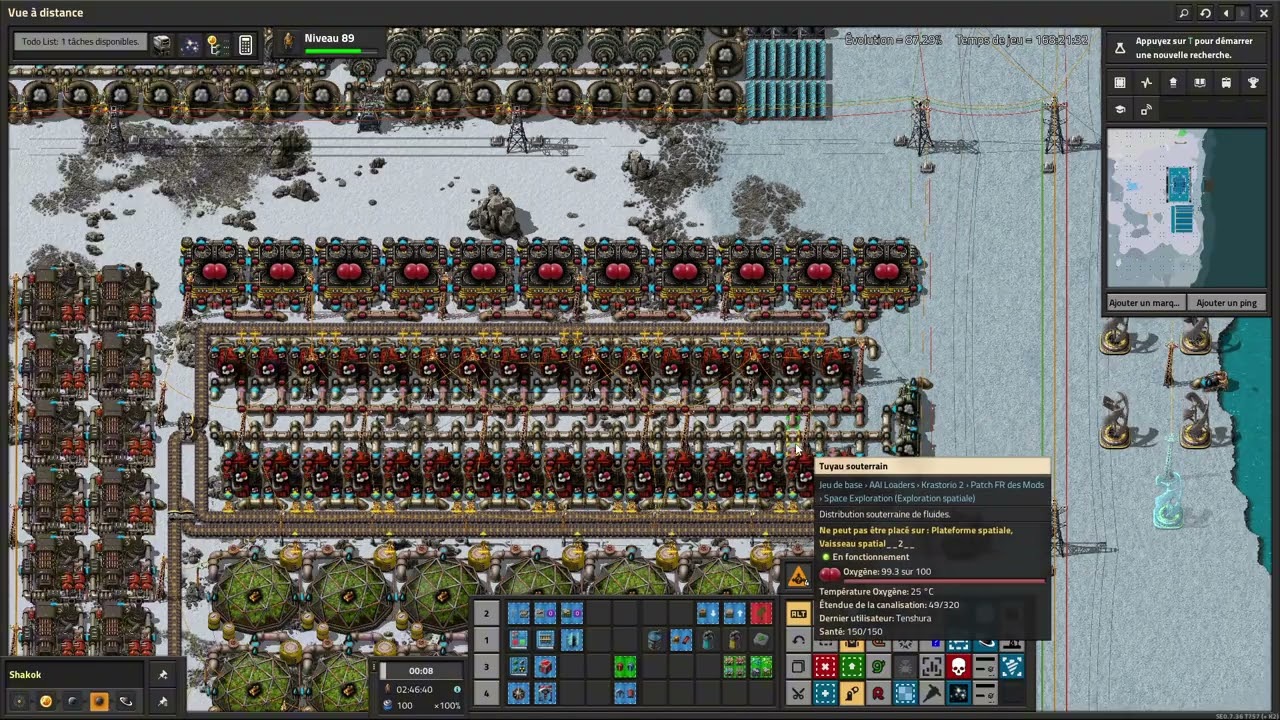Click the undo arrow shortcut
The width and height of the screenshot is (1280, 720).
pyautogui.click(x=798, y=640)
